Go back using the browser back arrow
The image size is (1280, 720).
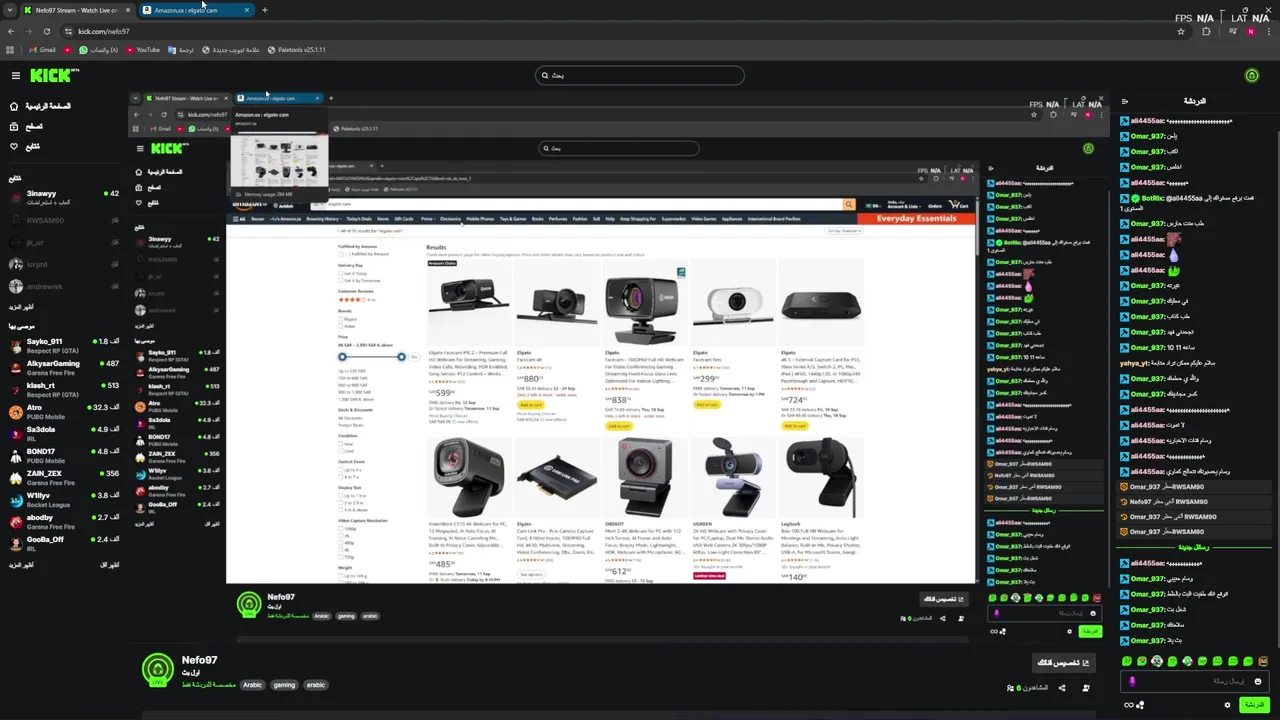click(10, 31)
